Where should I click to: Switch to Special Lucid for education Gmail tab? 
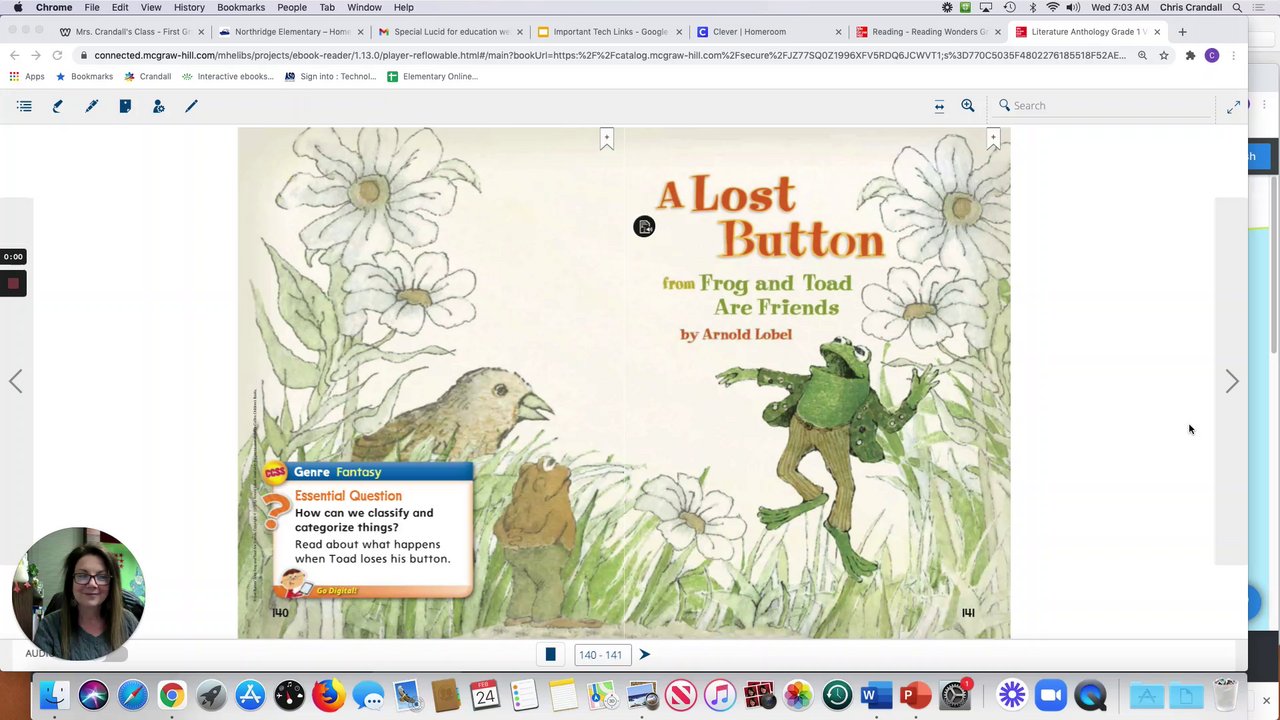tap(451, 32)
